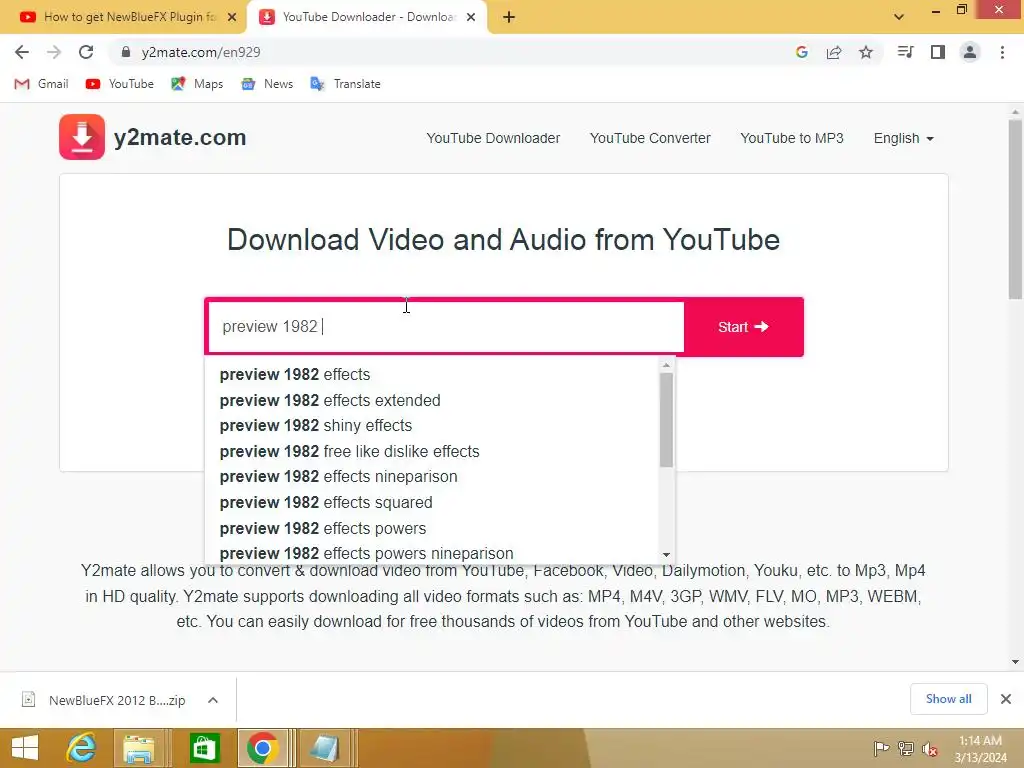
Task: Open File Explorer from taskbar
Action: click(138, 748)
